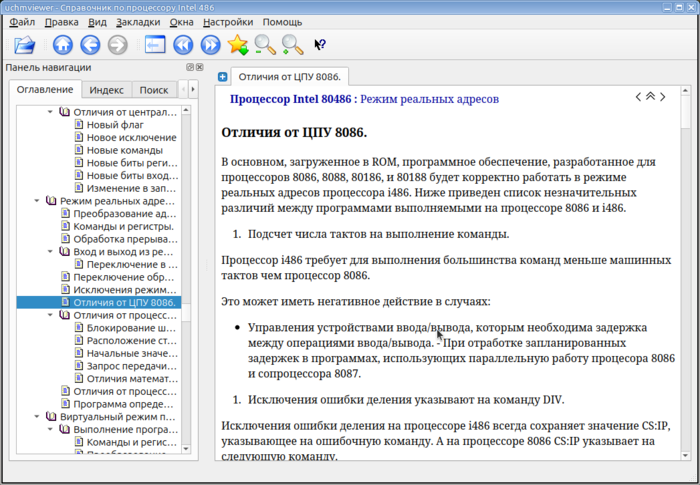This screenshot has height=485, width=700.
Task: Jump to previous contents page (double-left arrow)
Action: pos(182,45)
